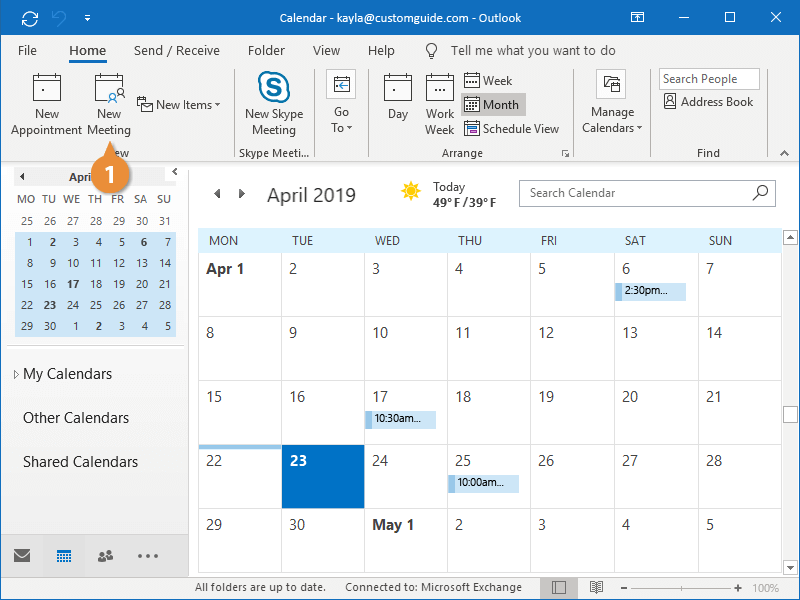
Task: Click the zoom in plus button
Action: [x=738, y=588]
